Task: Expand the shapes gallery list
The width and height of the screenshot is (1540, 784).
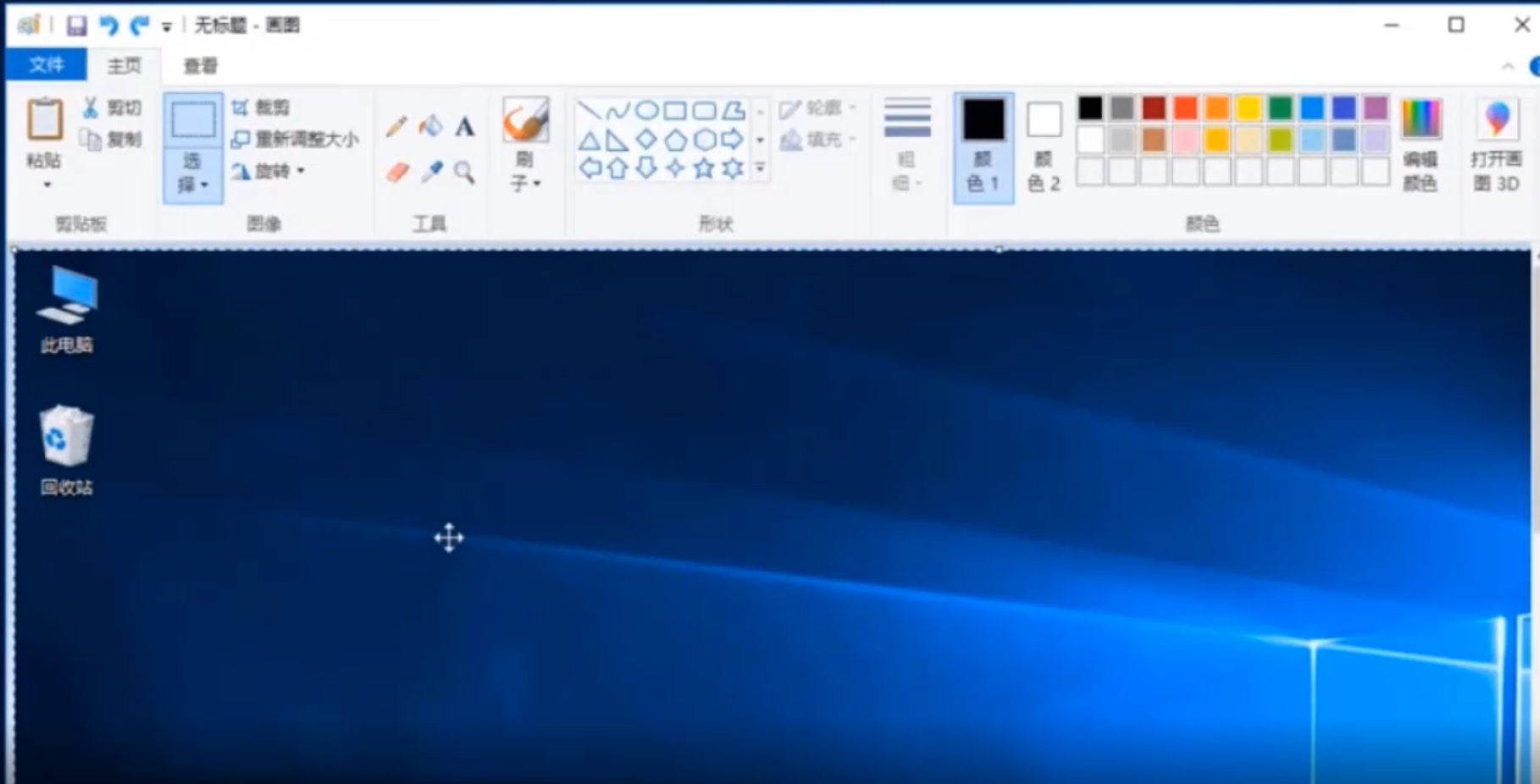Action: click(760, 168)
